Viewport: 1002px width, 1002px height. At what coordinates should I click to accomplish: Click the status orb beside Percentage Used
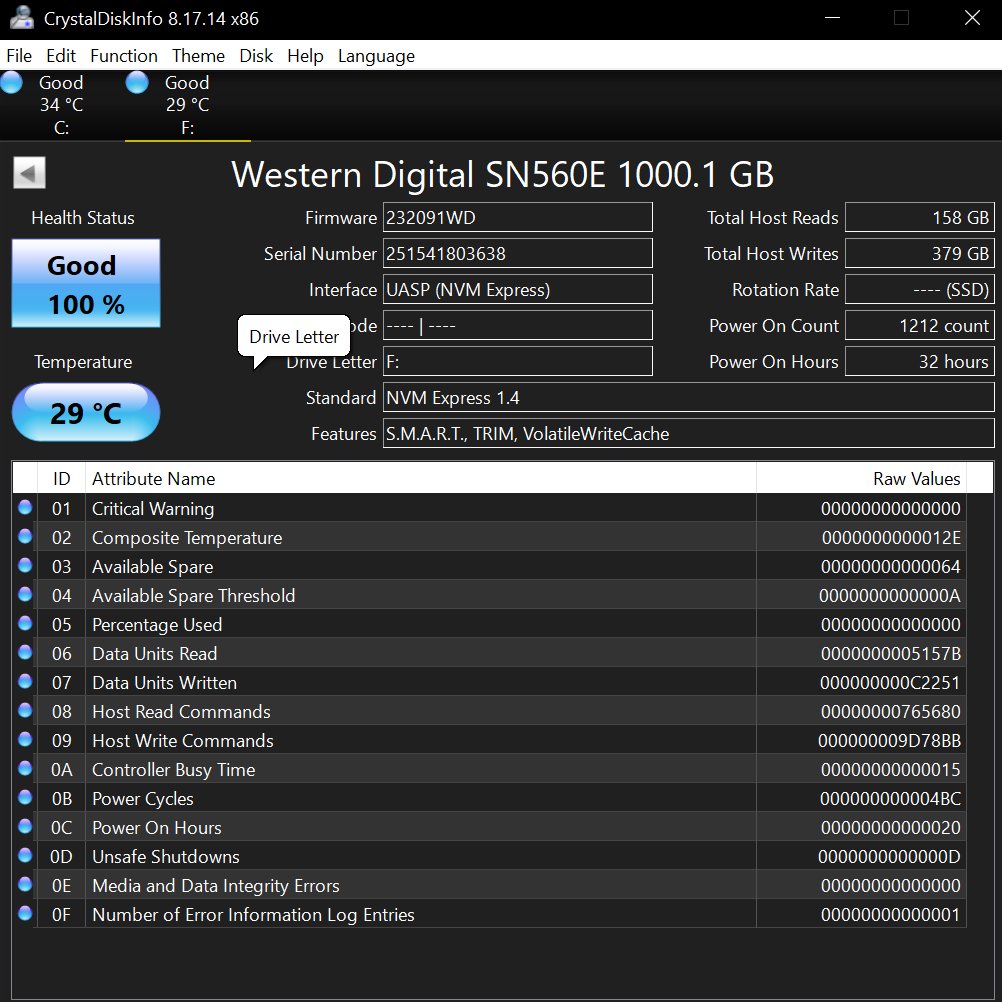[x=25, y=623]
